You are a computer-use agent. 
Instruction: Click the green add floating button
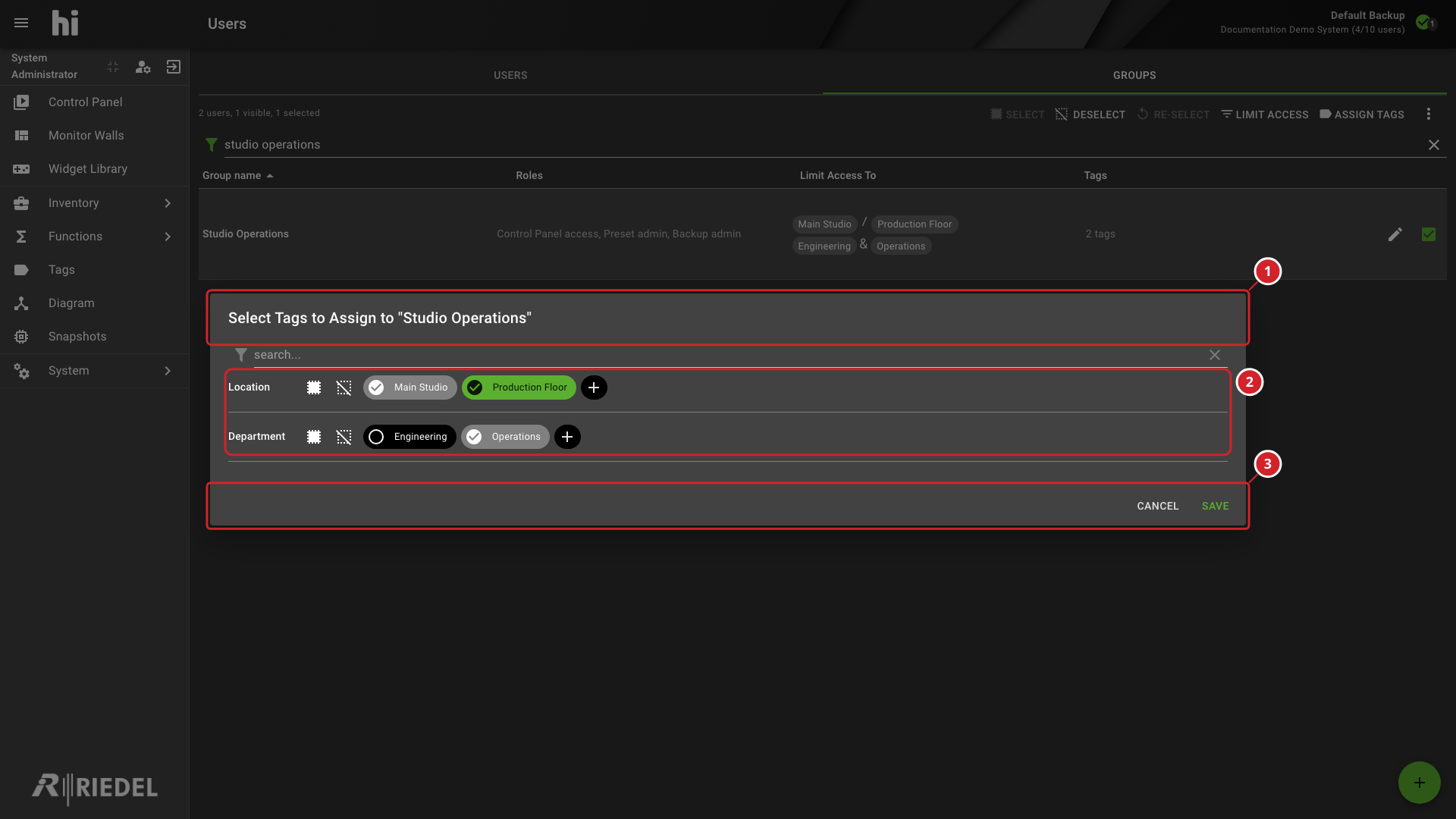[x=1419, y=783]
